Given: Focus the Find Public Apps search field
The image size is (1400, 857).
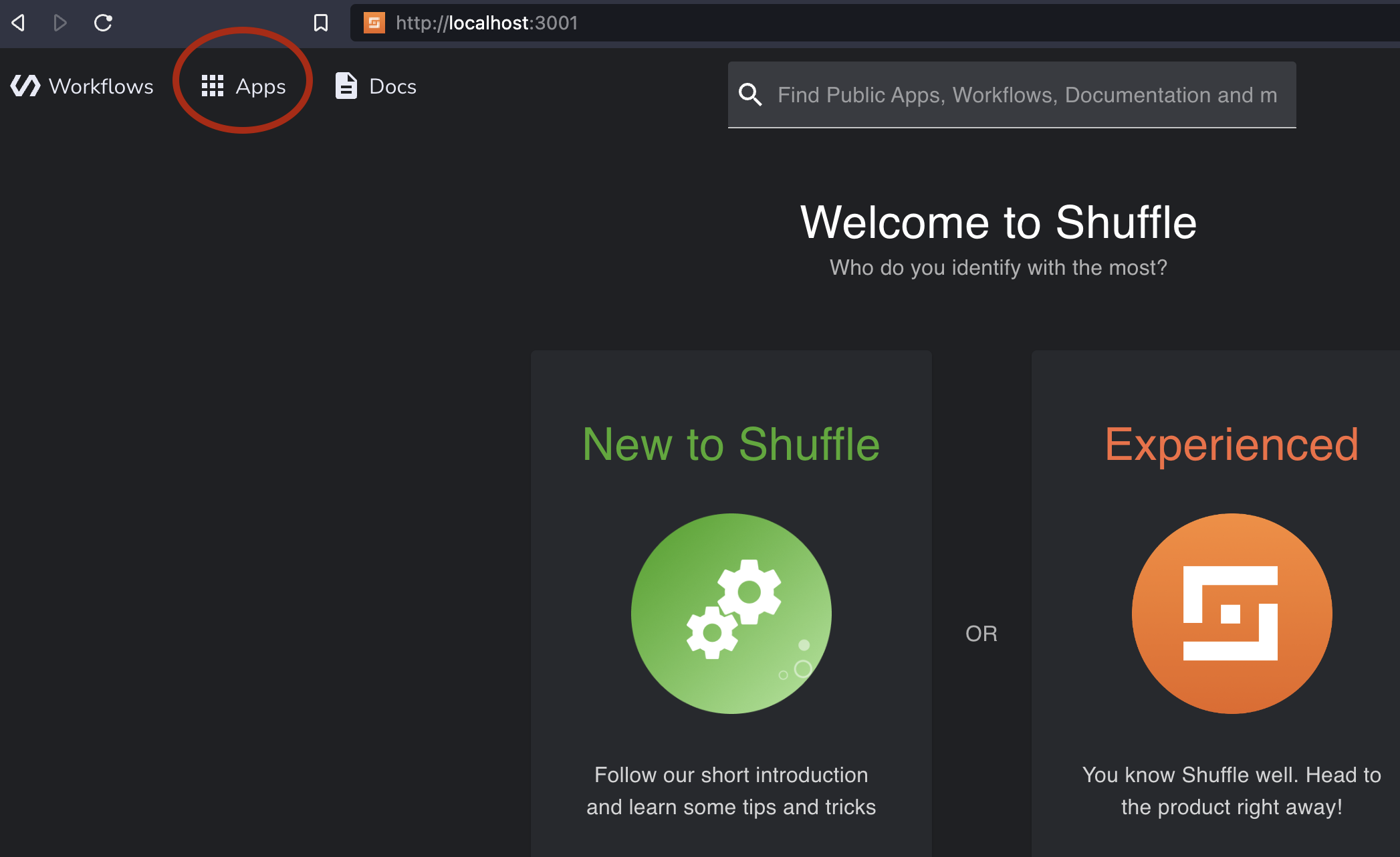Looking at the screenshot, I should click(x=1027, y=95).
